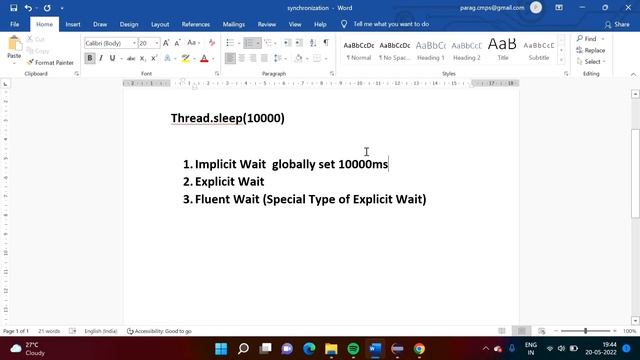Activate the Format Painter

coord(50,62)
